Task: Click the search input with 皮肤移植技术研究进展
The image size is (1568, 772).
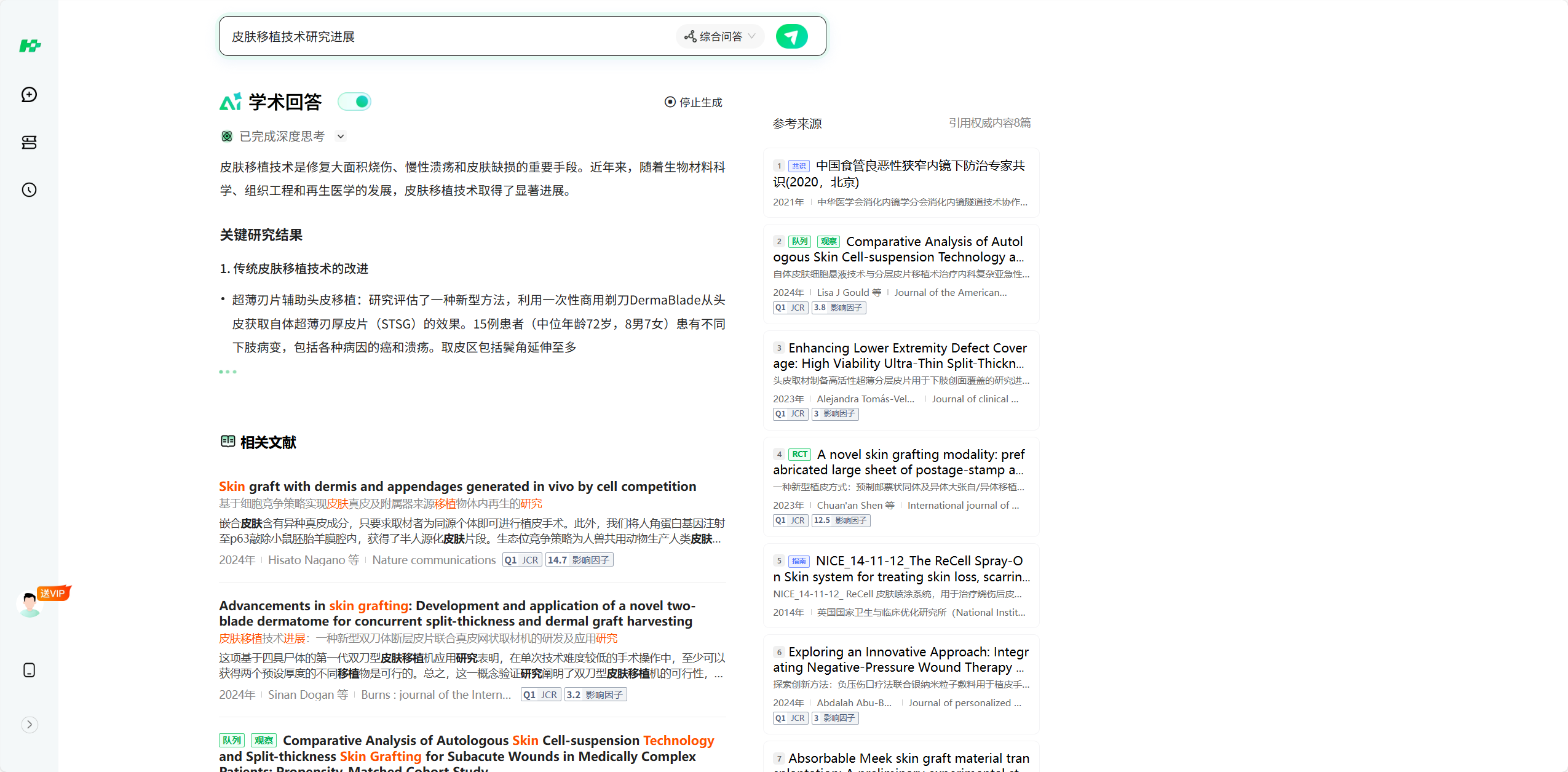Action: click(449, 36)
